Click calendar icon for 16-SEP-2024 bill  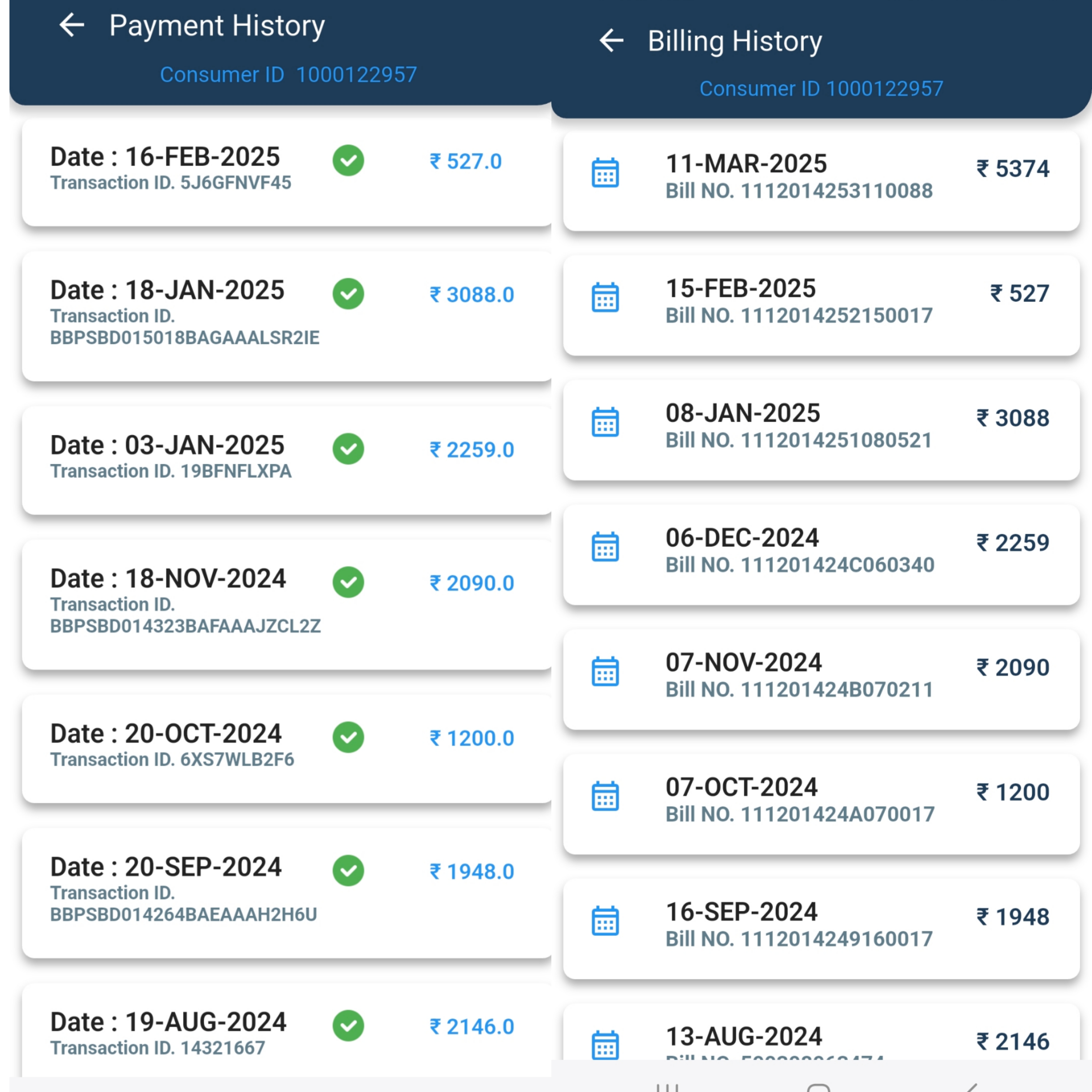pos(605,921)
